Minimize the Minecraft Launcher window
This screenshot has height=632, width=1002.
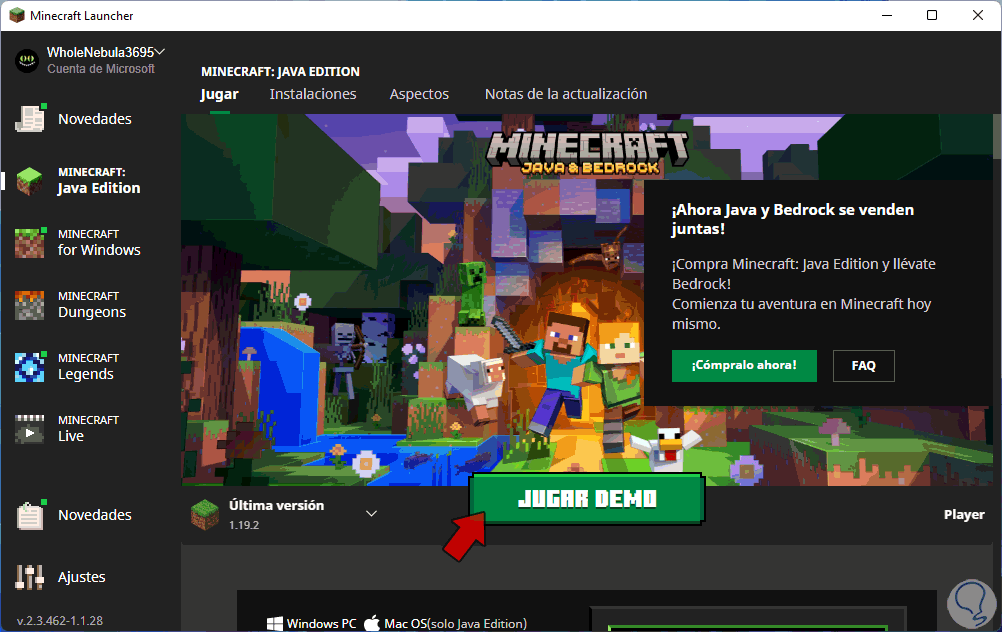coord(887,15)
